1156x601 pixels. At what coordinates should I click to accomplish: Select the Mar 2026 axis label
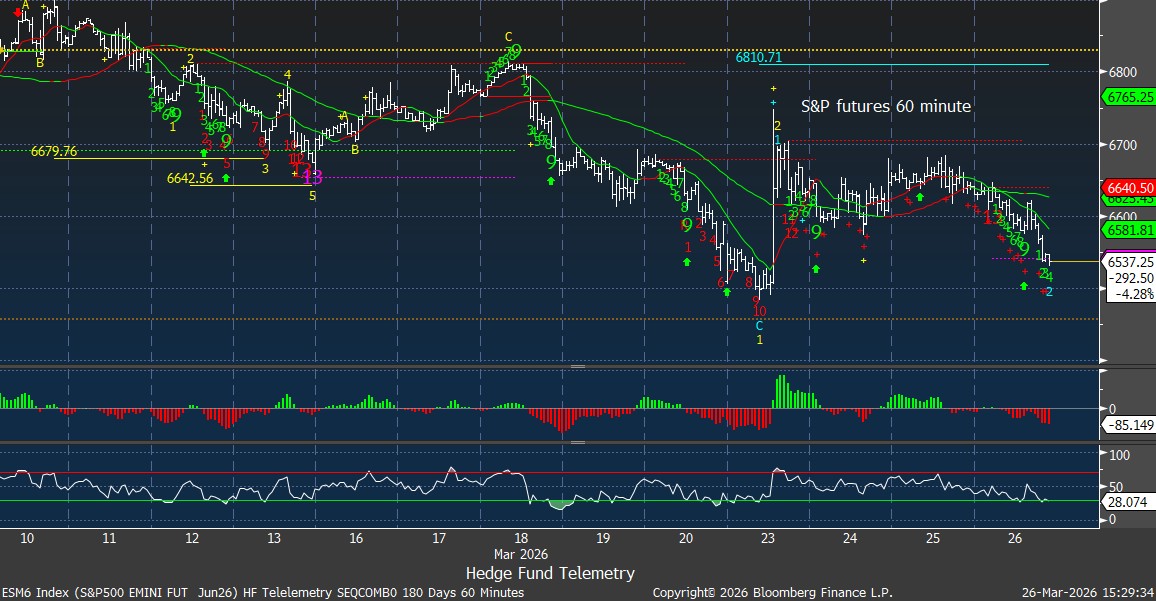(x=521, y=553)
